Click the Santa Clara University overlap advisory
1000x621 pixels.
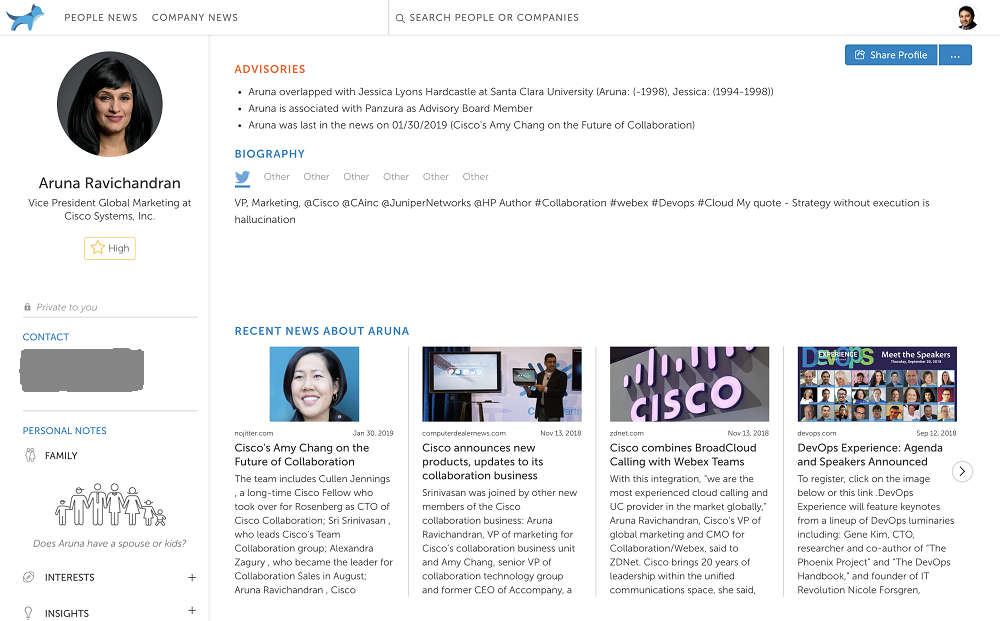click(x=511, y=92)
